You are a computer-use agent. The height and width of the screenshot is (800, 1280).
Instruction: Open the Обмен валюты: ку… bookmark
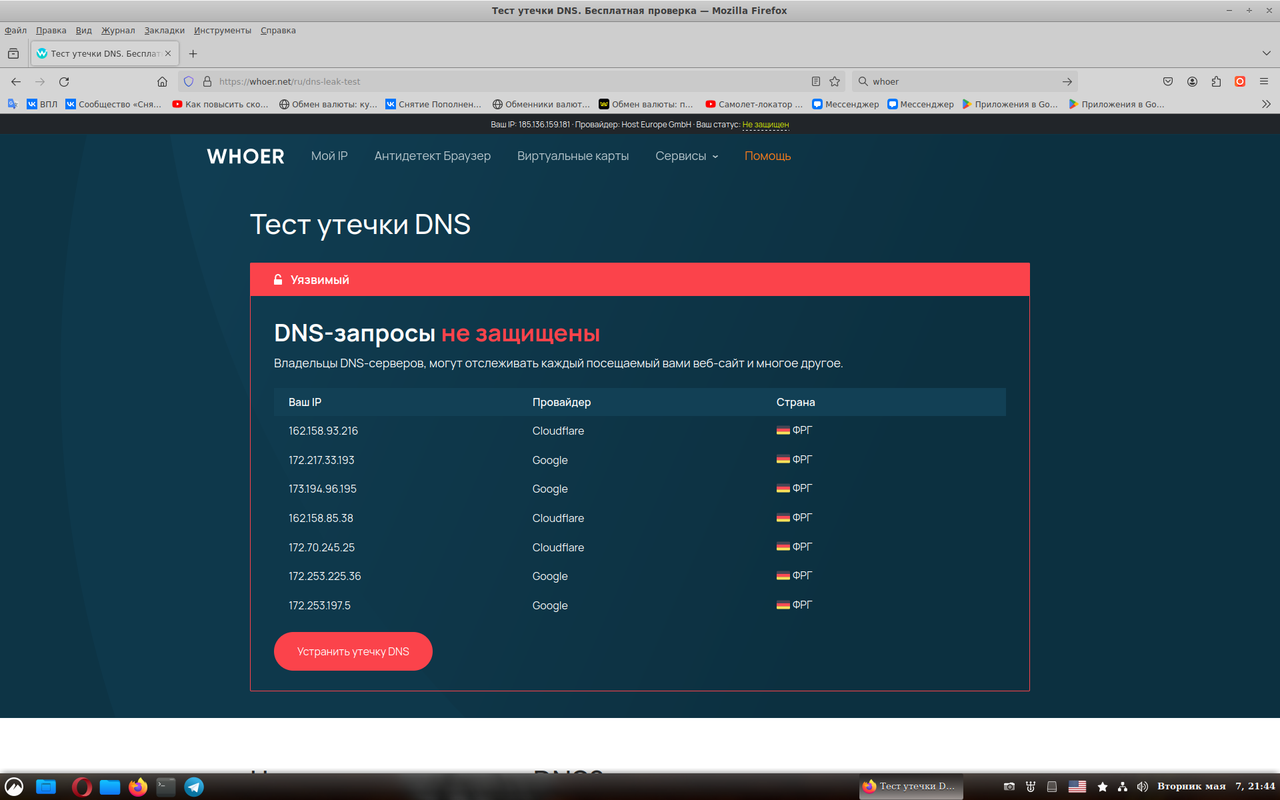[328, 104]
